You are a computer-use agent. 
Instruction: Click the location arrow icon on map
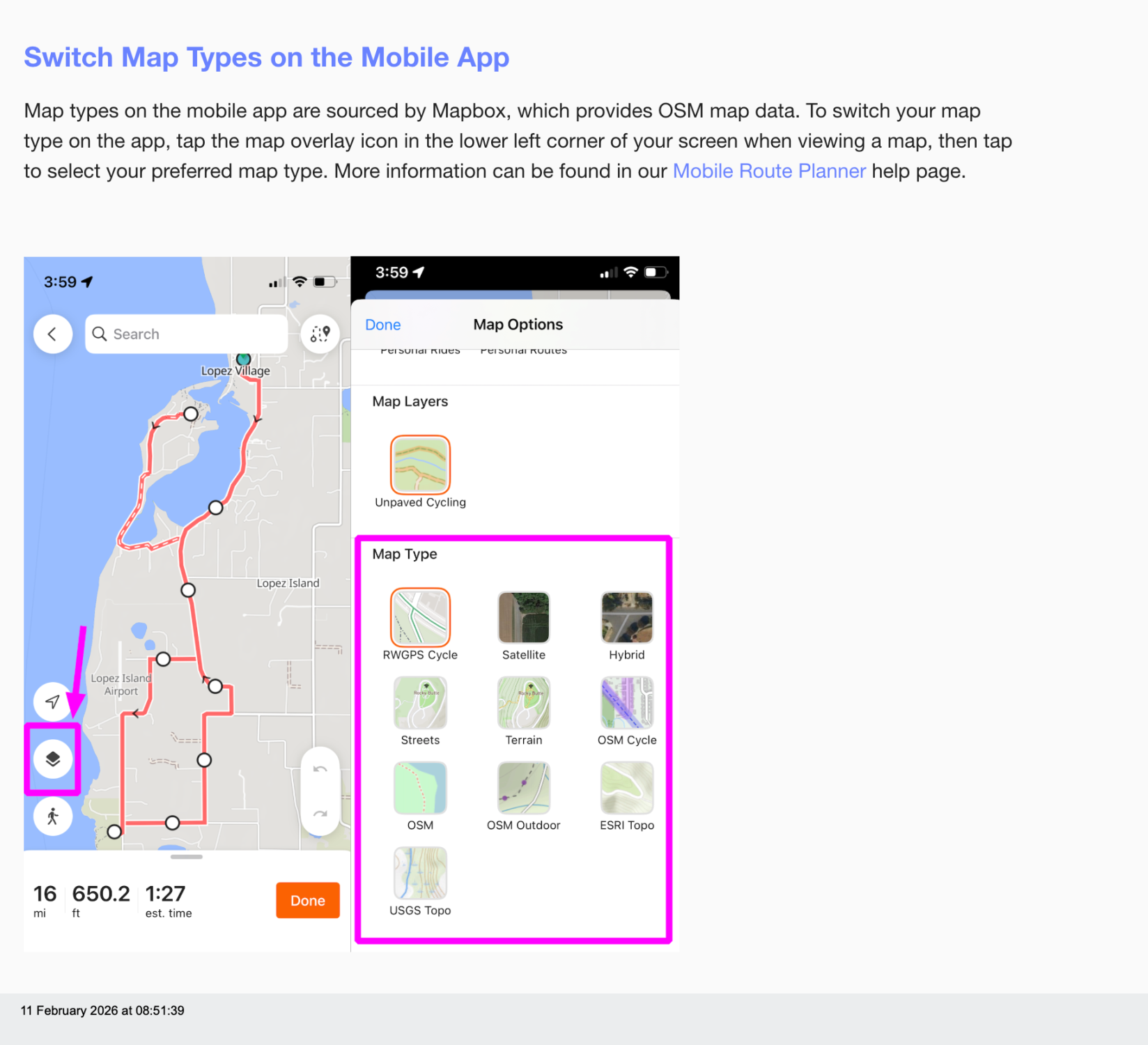point(53,702)
